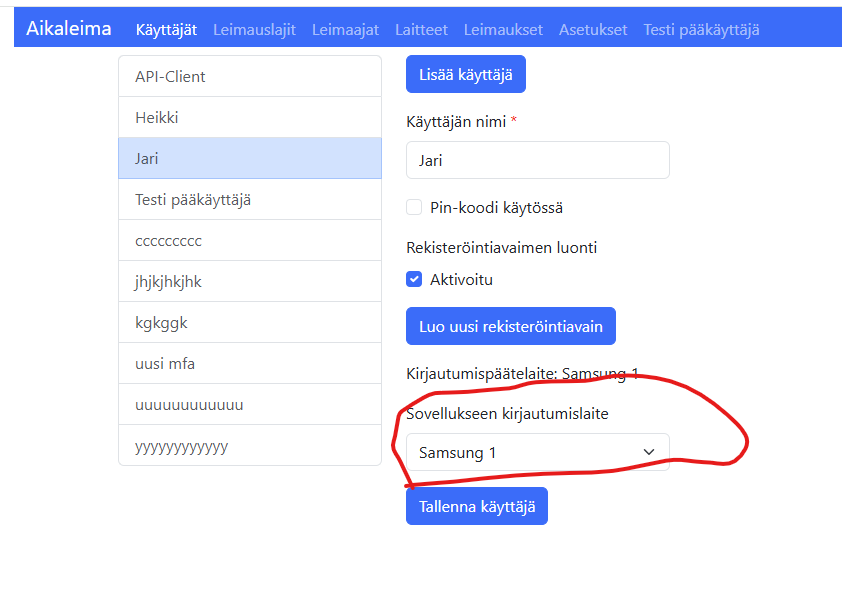Select API-Client from the user list
The image size is (842, 590).
pos(250,75)
